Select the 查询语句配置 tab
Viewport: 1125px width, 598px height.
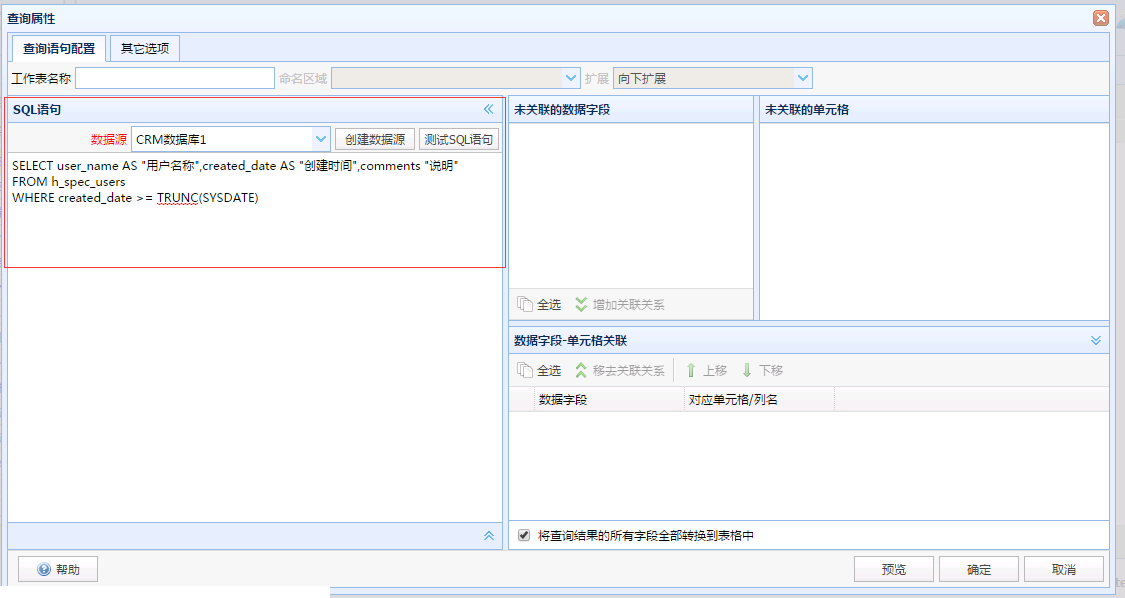pos(59,48)
